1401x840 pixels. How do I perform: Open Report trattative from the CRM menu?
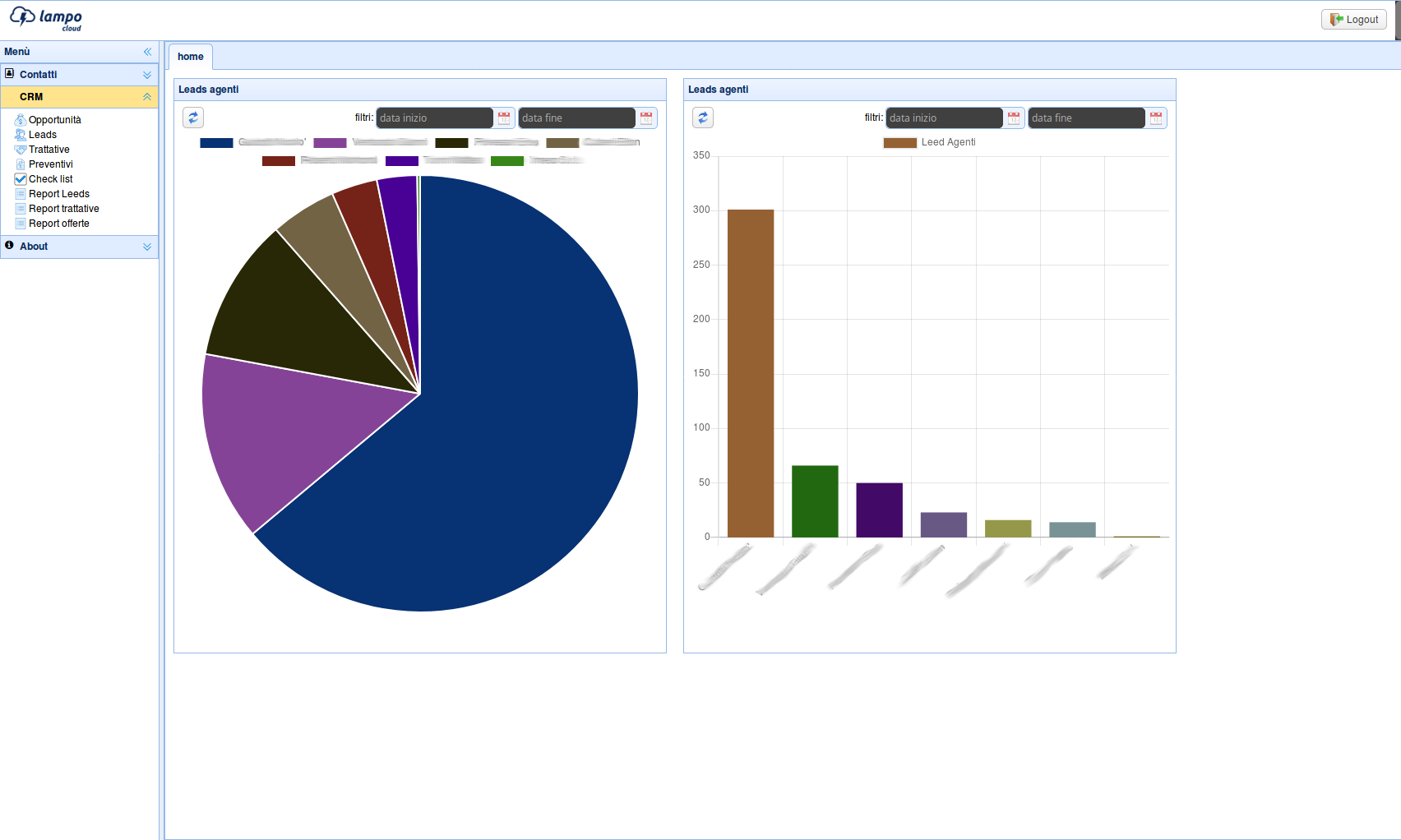click(x=63, y=209)
